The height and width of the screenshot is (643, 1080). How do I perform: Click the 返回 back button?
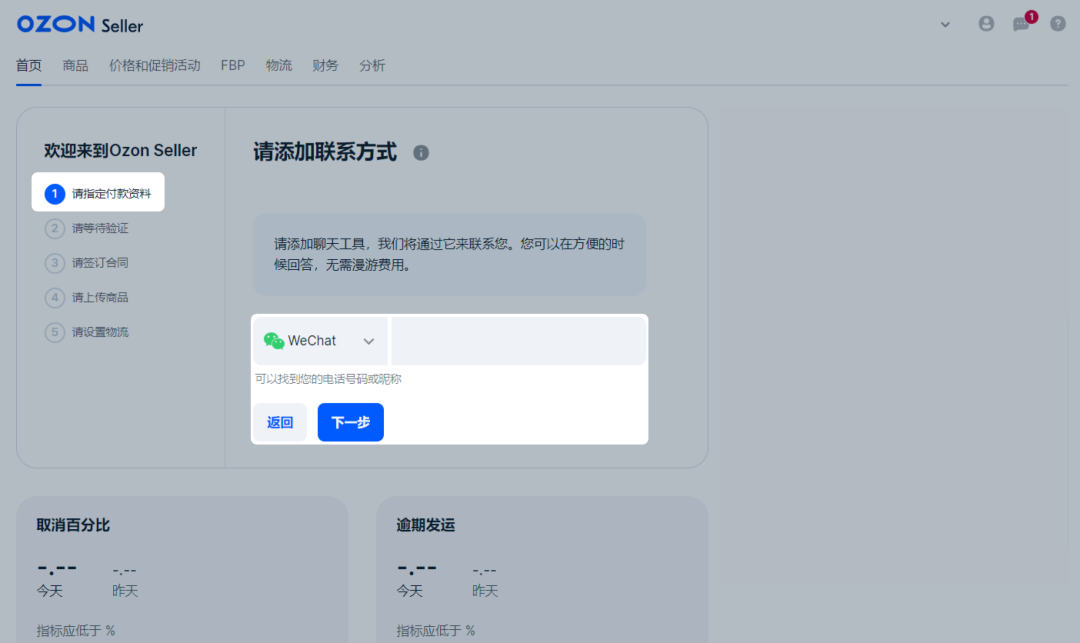click(x=280, y=422)
